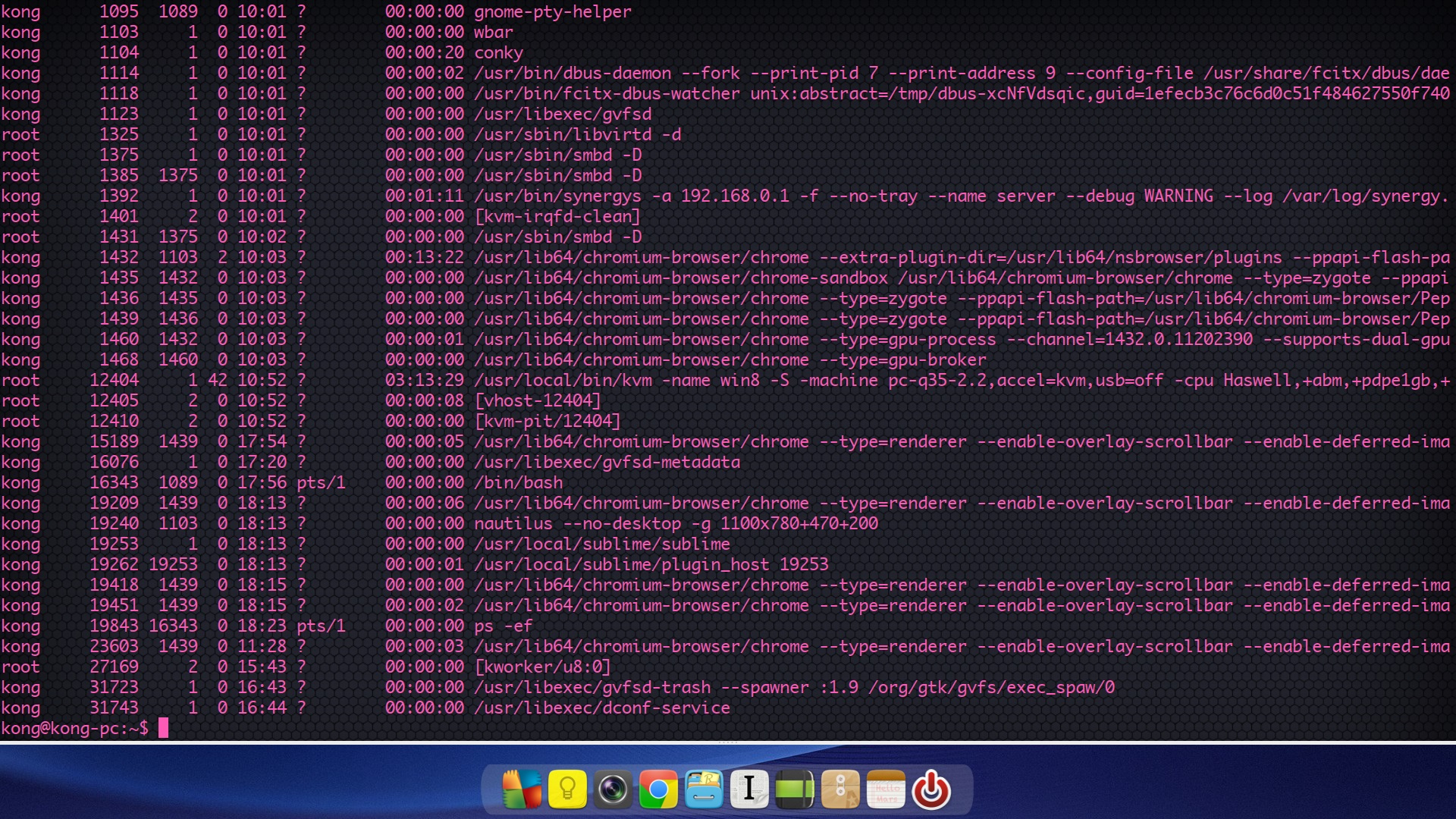
Task: Click the '[kvm-irqfd-clean]' process entry
Action: pyautogui.click(x=558, y=216)
